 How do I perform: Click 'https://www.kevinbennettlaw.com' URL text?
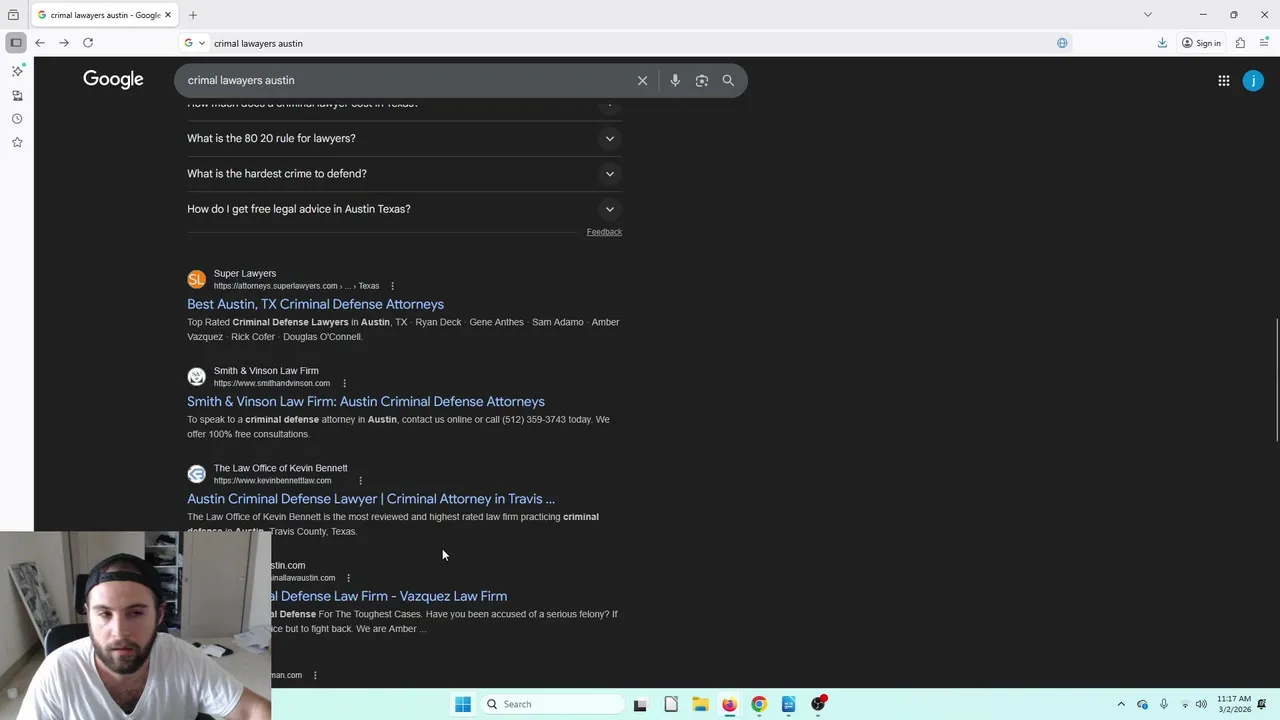tap(272, 481)
